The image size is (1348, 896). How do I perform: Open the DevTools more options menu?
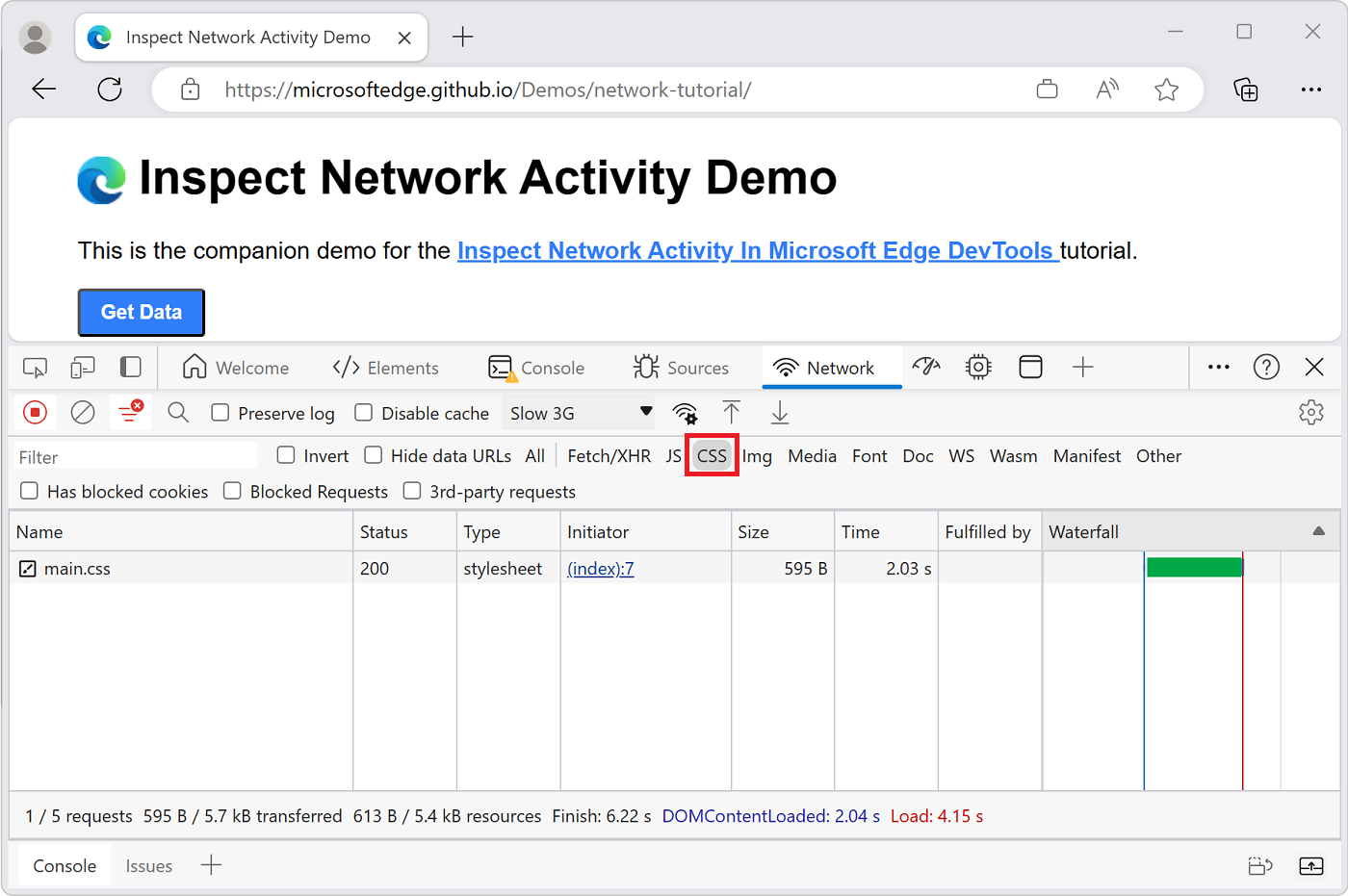pyautogui.click(x=1219, y=367)
